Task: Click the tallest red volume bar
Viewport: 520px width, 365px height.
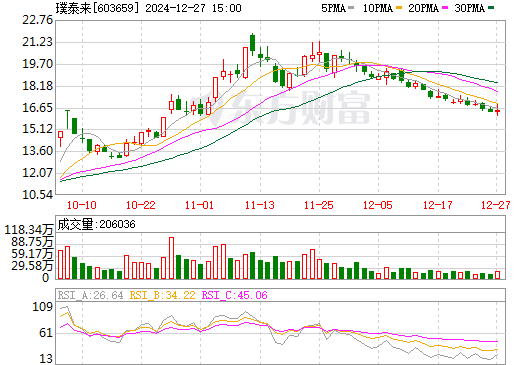Action: coord(171,258)
